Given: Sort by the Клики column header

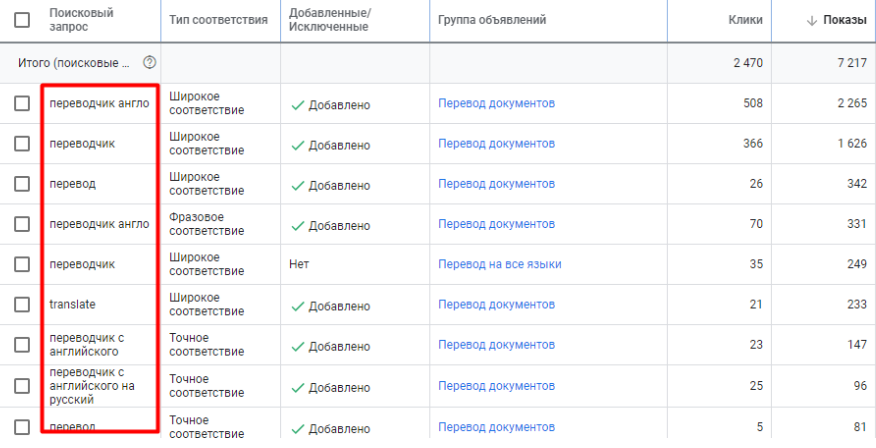Looking at the screenshot, I should [x=745, y=20].
